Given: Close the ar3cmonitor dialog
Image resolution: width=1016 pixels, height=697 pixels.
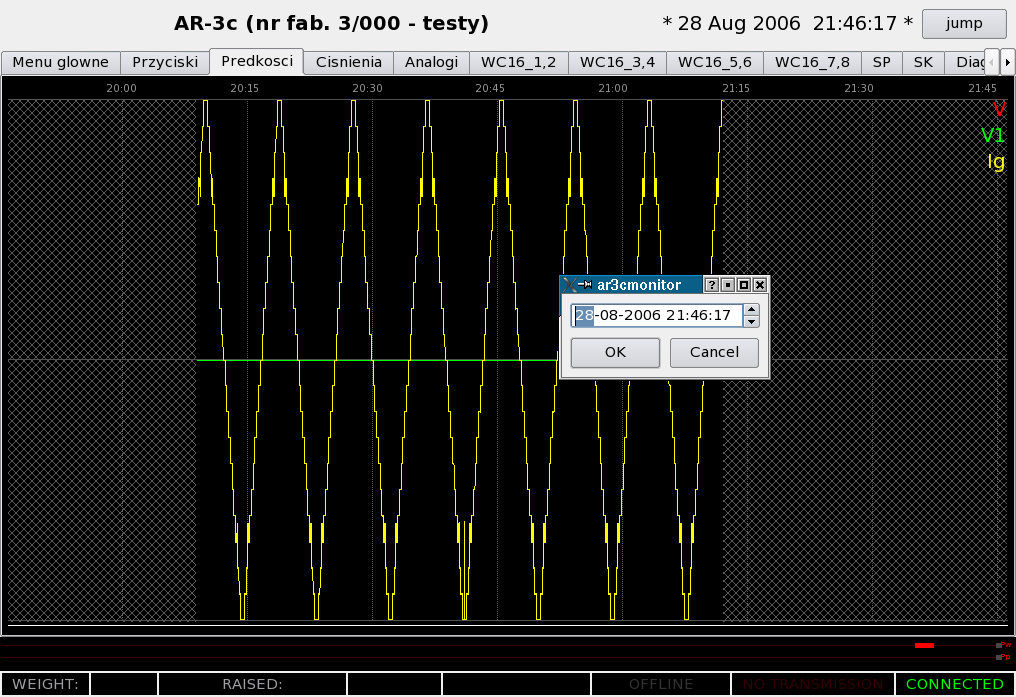Looking at the screenshot, I should coord(760,285).
